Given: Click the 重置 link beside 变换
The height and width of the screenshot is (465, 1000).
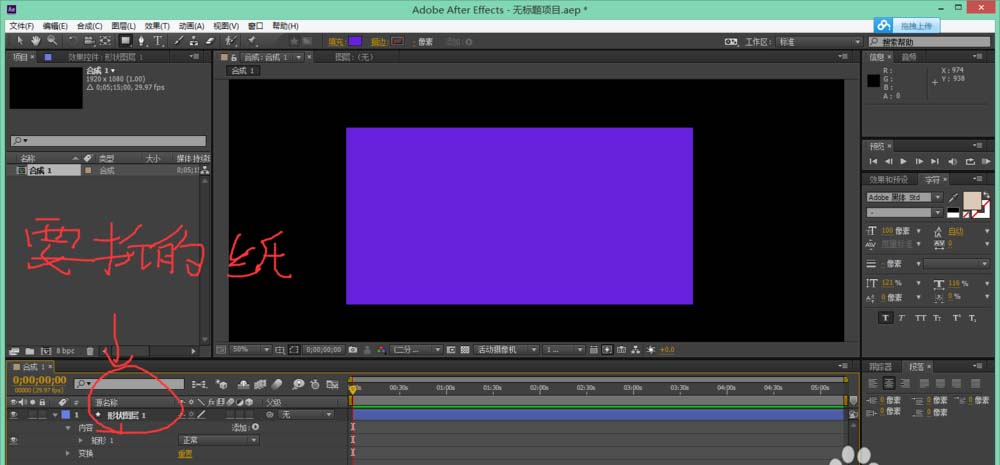Looking at the screenshot, I should coord(185,453).
